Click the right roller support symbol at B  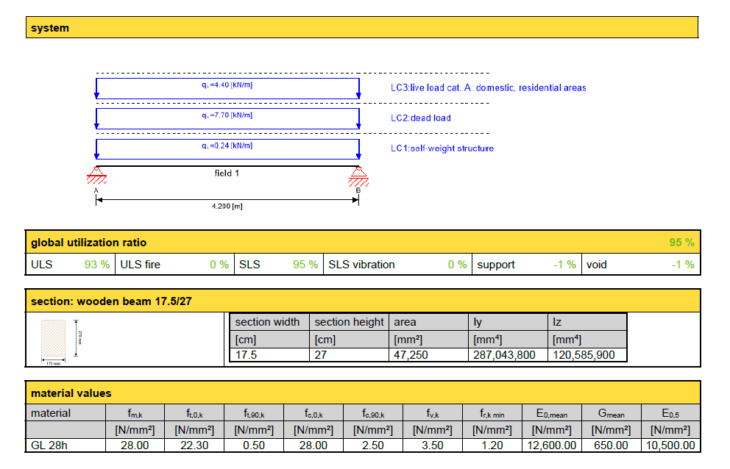click(359, 178)
